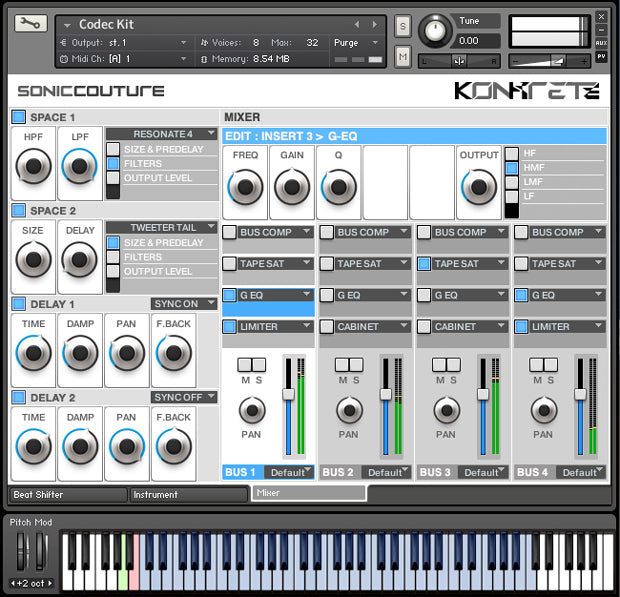Disable TAPE SAT on Bus 3
Image resolution: width=620 pixels, height=597 pixels.
(x=424, y=264)
